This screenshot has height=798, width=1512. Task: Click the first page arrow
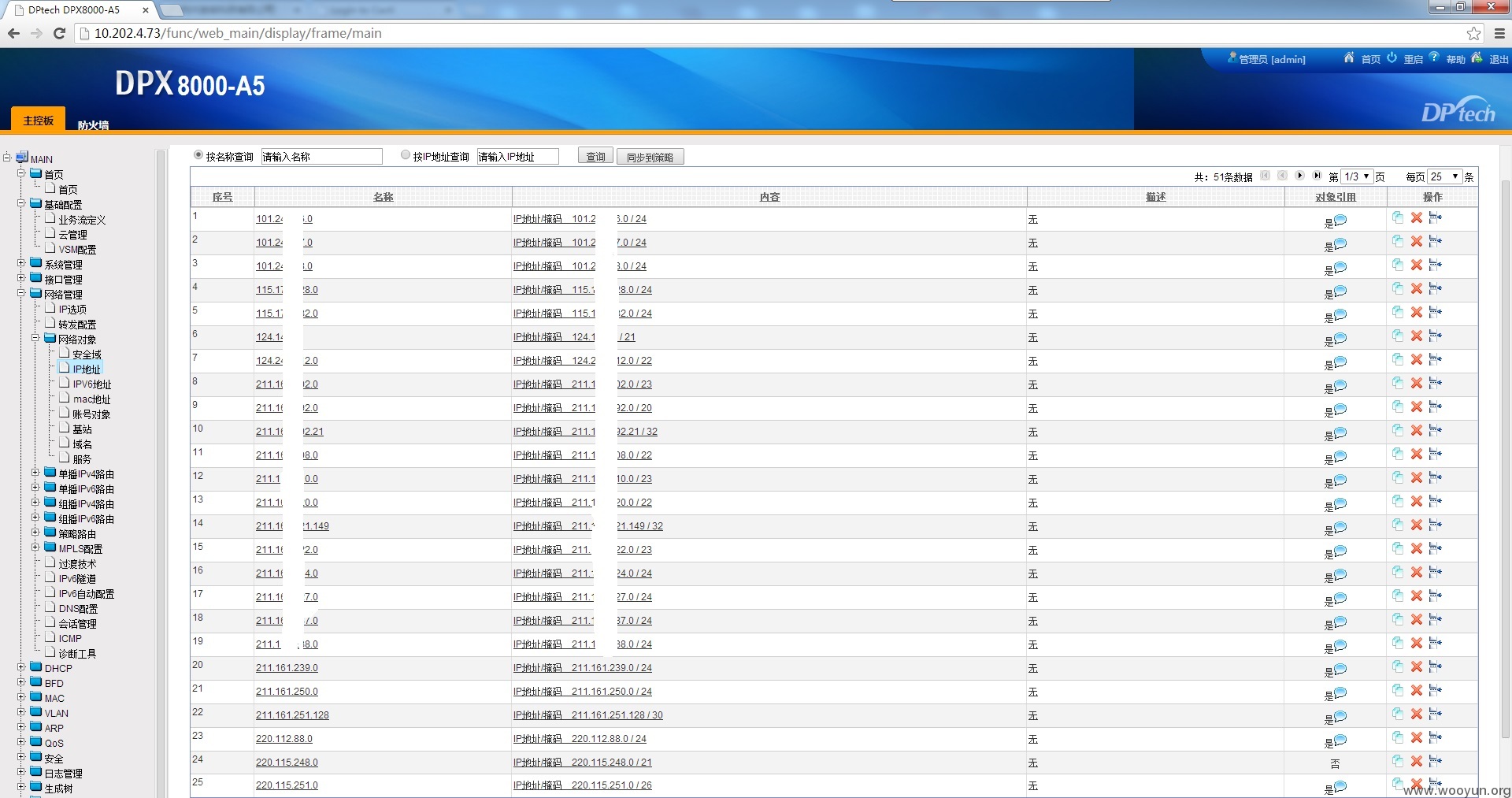1266,176
